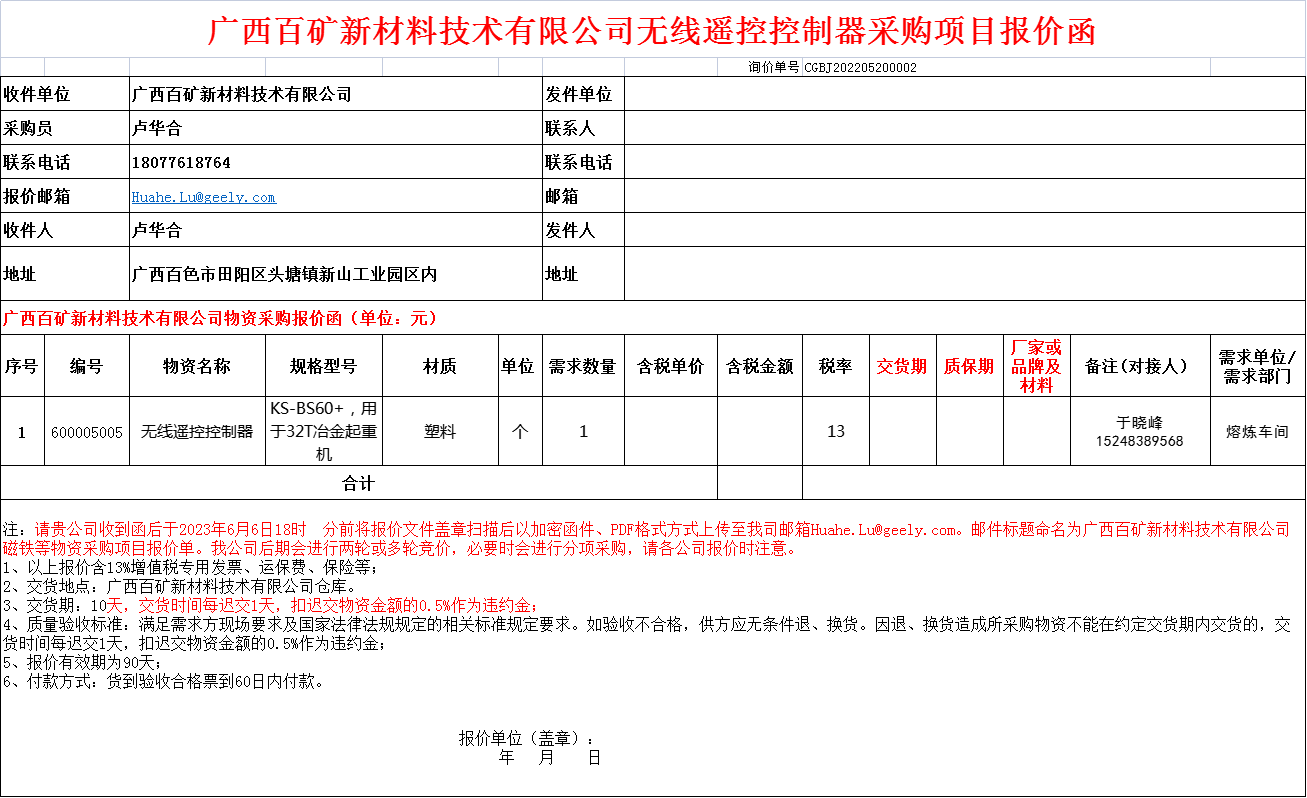Click the 材质 column header
Viewport: 1307px width, 798px height.
coord(440,366)
